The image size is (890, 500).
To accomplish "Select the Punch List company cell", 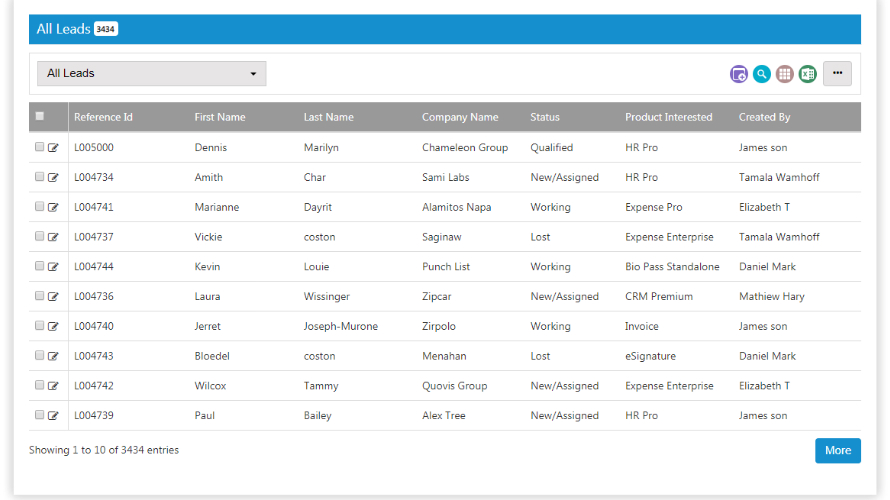I will coord(446,267).
